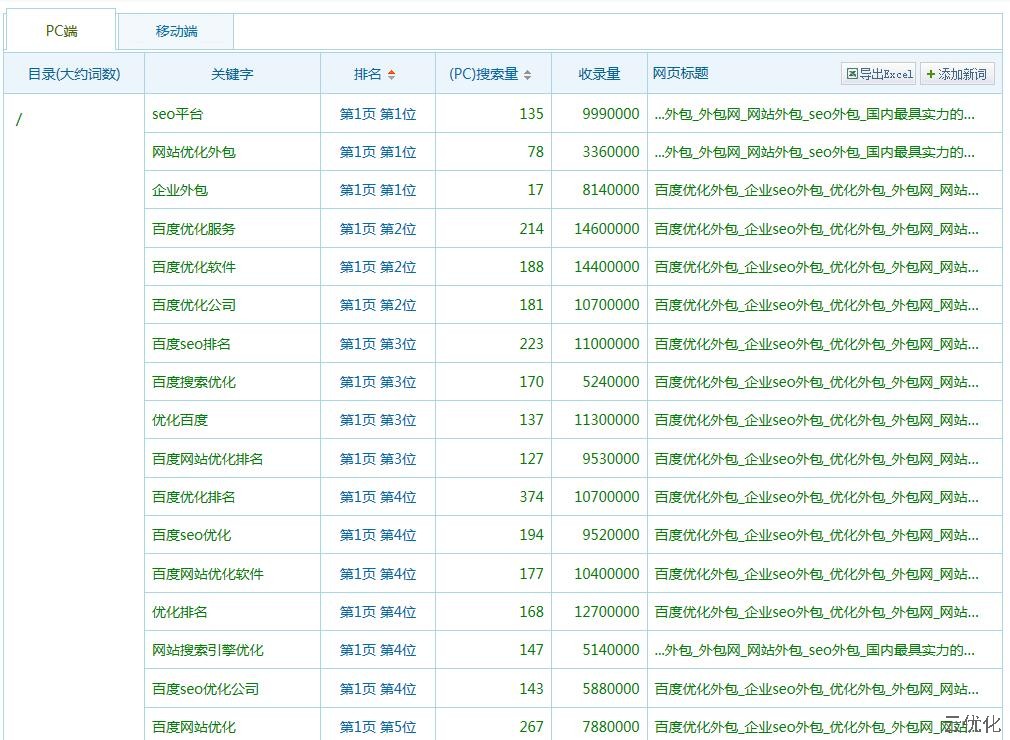Click the 网页标题 column header
Image resolution: width=1010 pixels, height=740 pixels.
click(x=681, y=73)
